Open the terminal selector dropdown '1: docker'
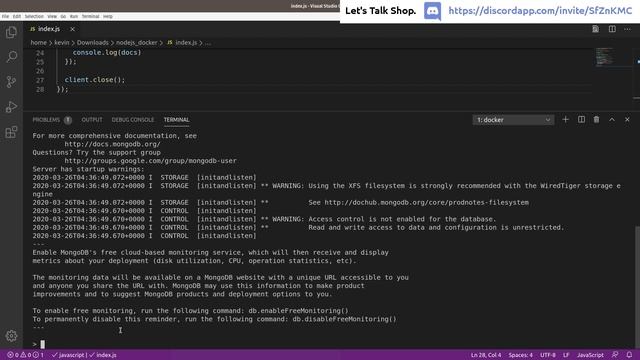The width and height of the screenshot is (640, 360). (513, 120)
